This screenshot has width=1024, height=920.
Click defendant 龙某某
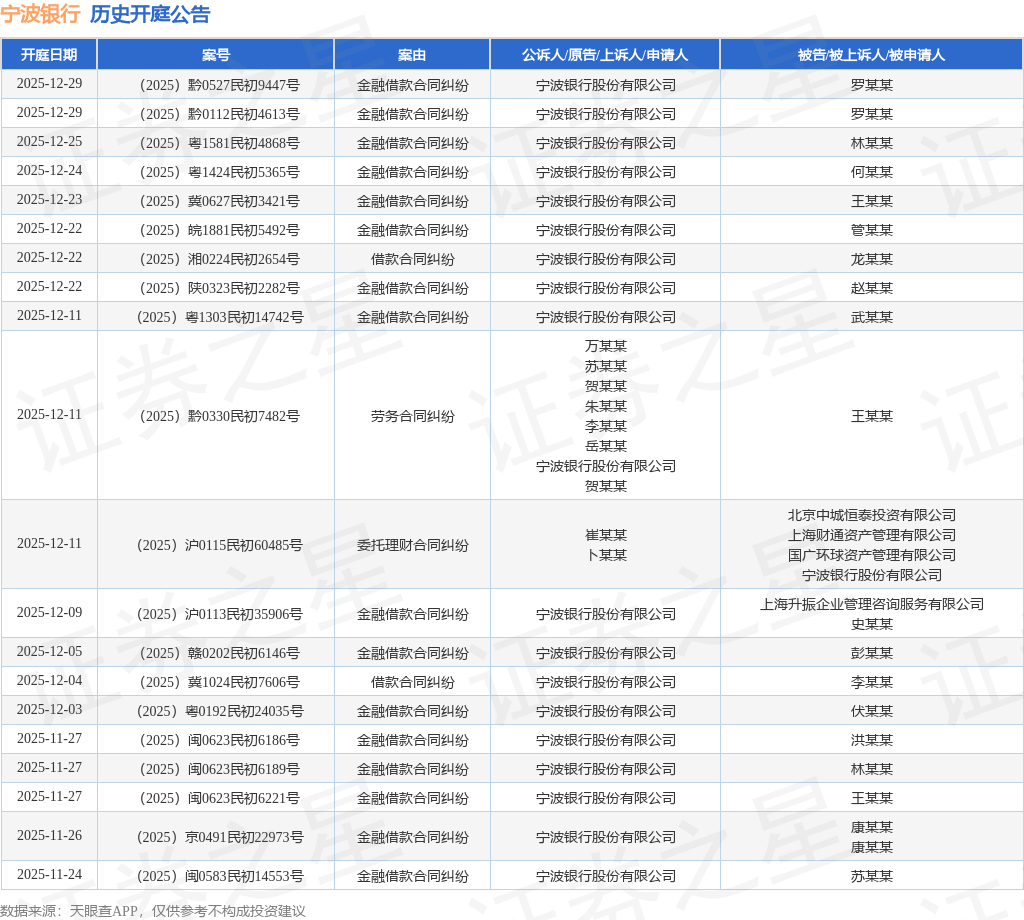pyautogui.click(x=871, y=259)
